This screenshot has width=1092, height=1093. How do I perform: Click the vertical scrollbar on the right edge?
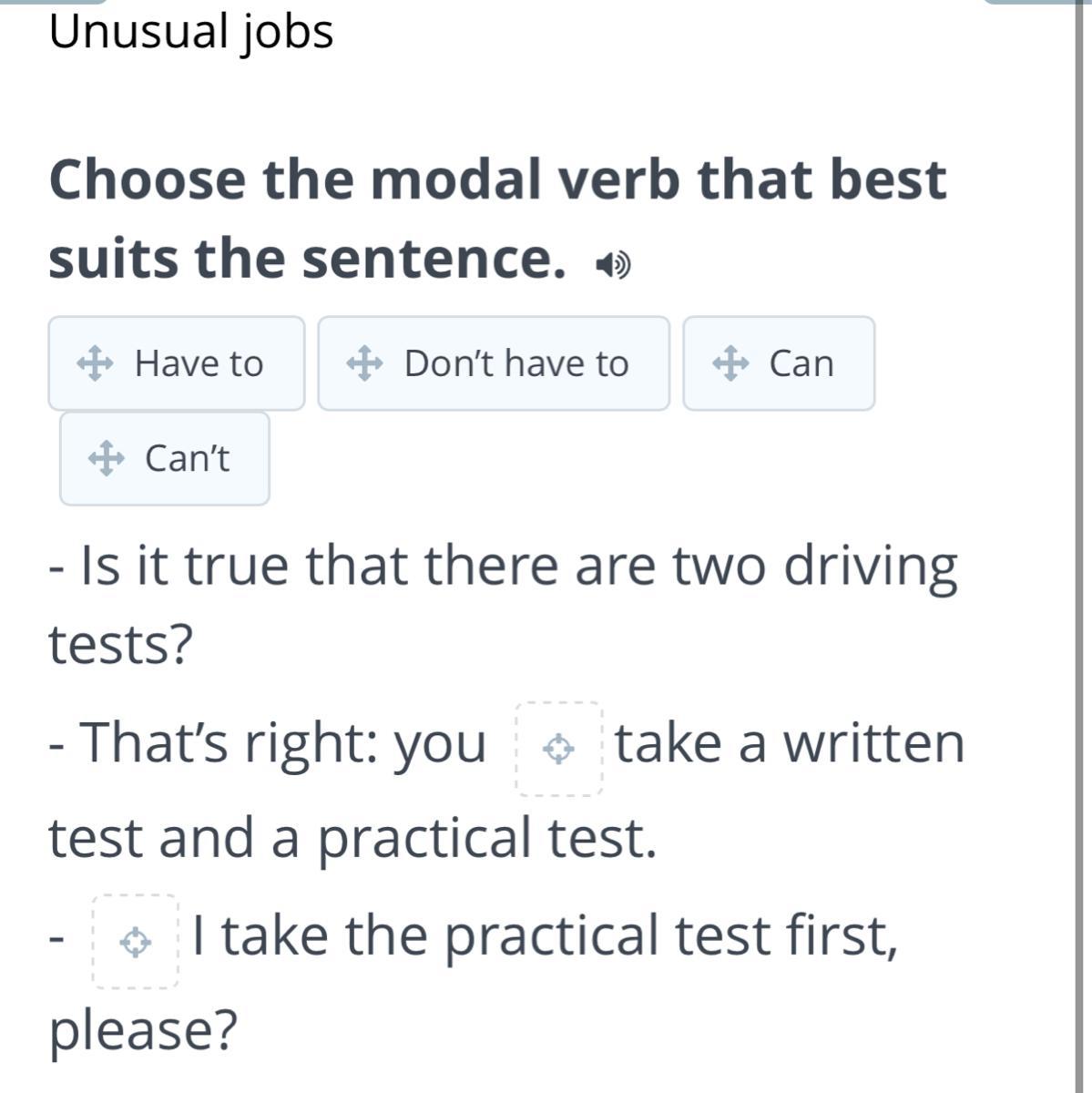point(1079,546)
